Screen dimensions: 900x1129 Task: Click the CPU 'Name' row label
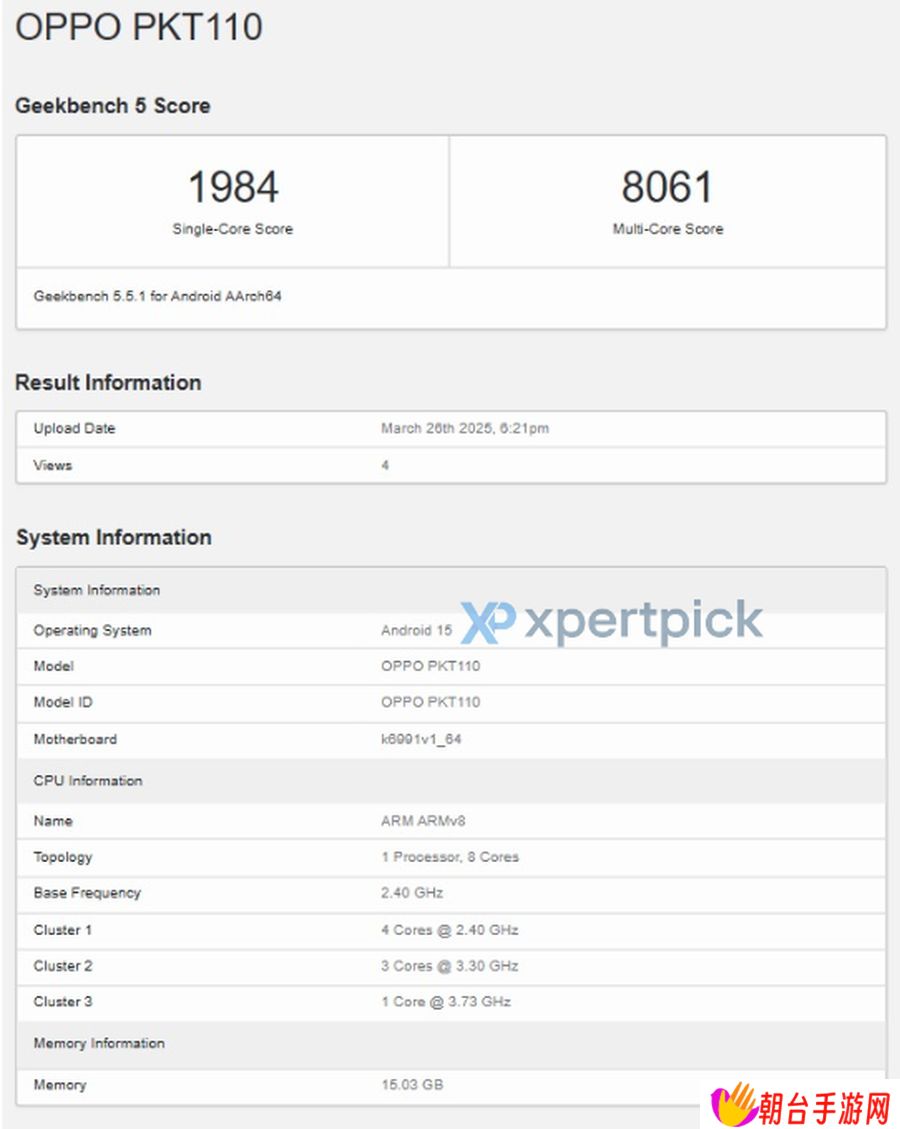tap(53, 821)
